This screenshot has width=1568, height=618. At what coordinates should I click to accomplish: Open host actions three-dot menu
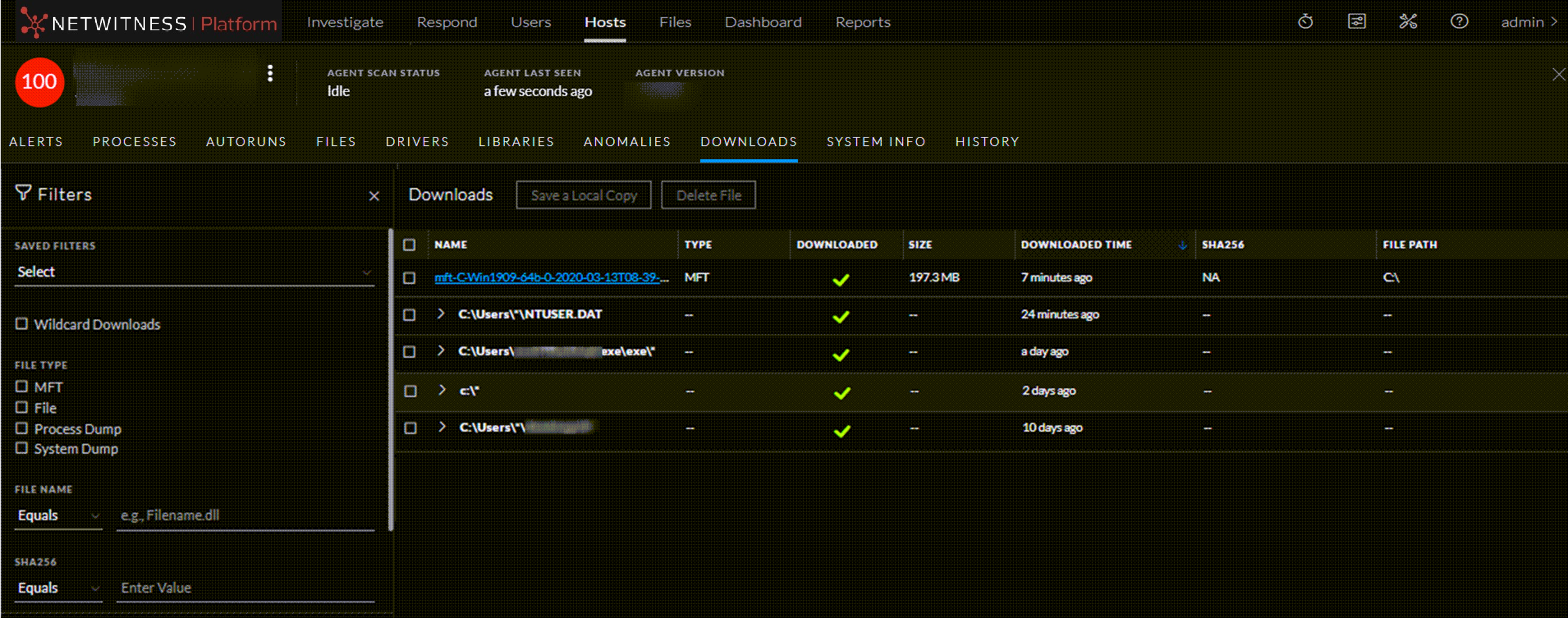click(270, 73)
